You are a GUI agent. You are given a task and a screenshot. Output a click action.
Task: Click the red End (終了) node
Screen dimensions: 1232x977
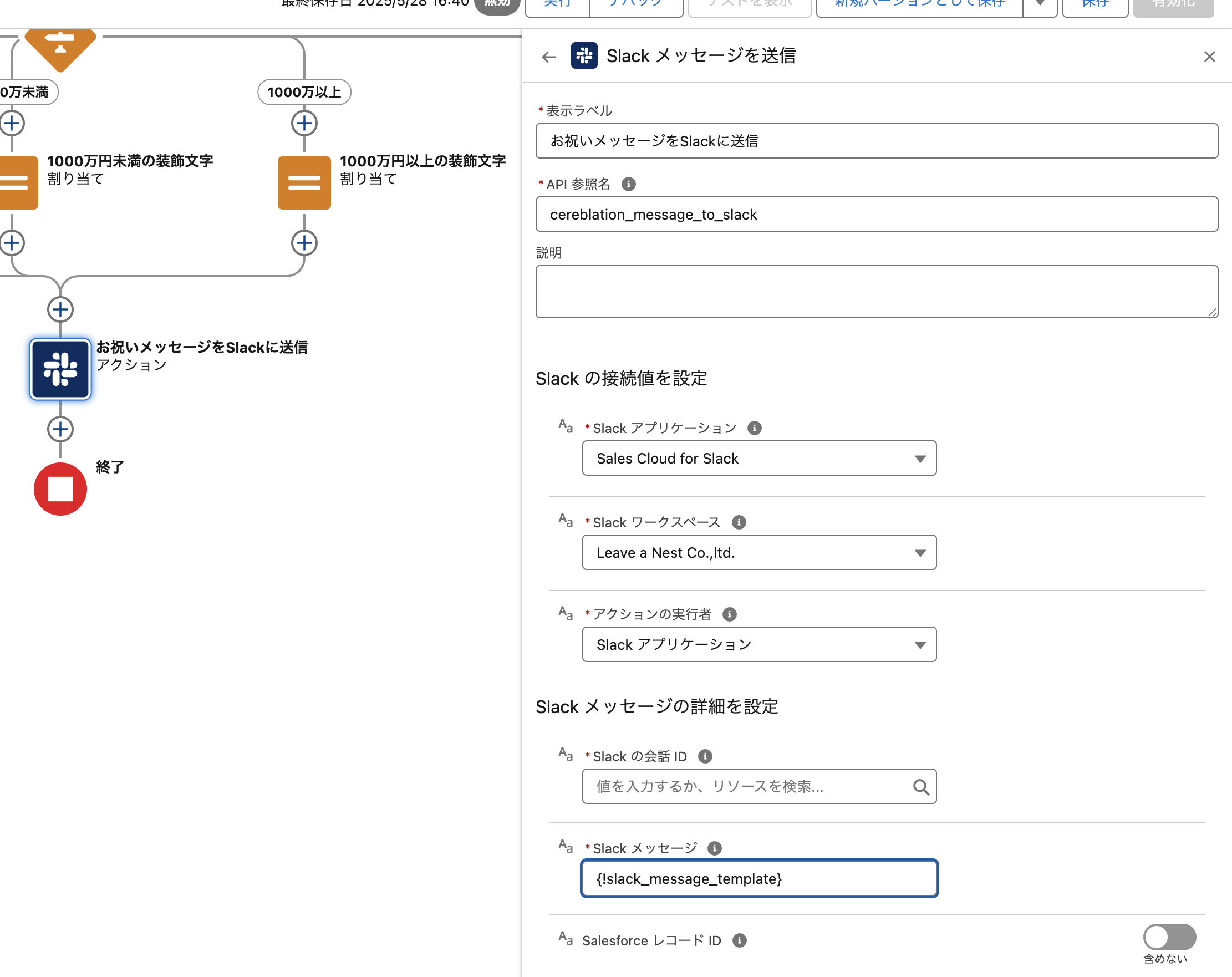click(60, 489)
